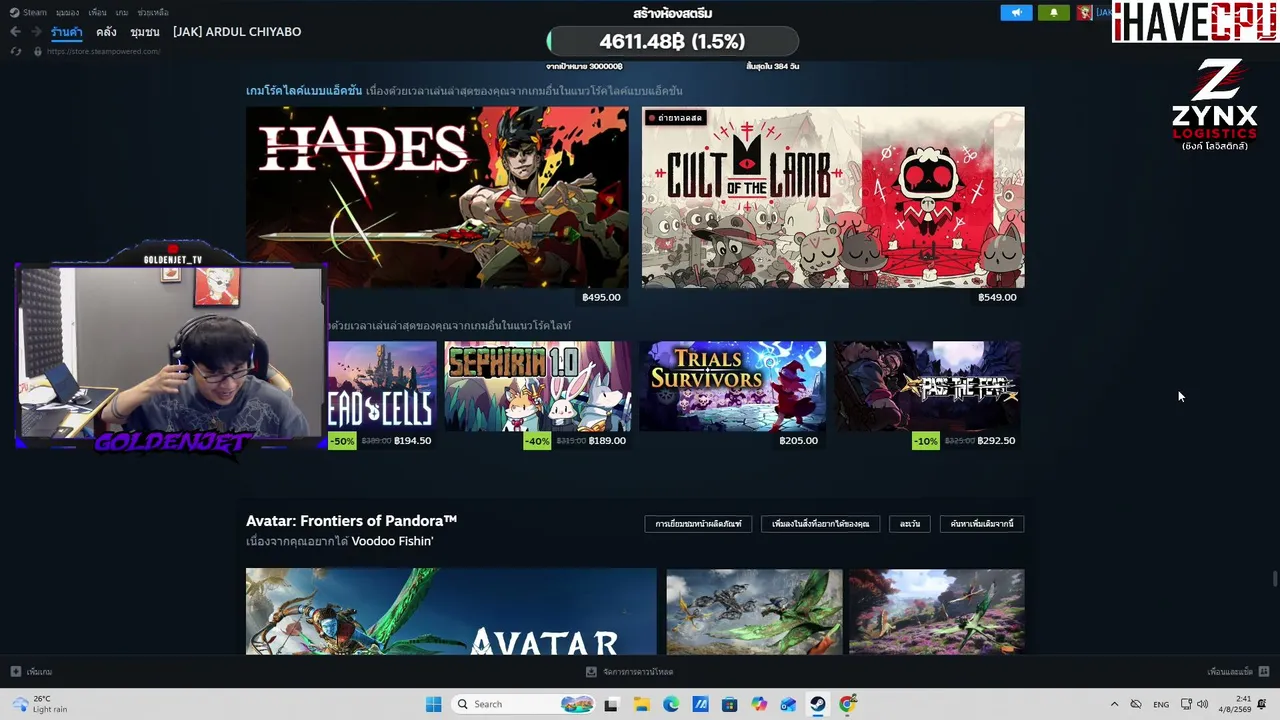Go back with the Steam back arrow

click(15, 32)
